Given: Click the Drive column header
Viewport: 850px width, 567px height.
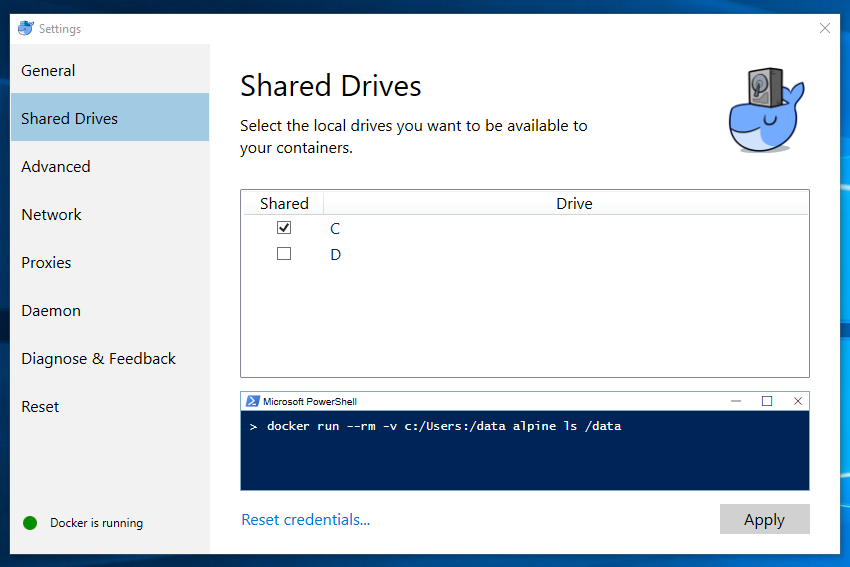Looking at the screenshot, I should pyautogui.click(x=566, y=203).
